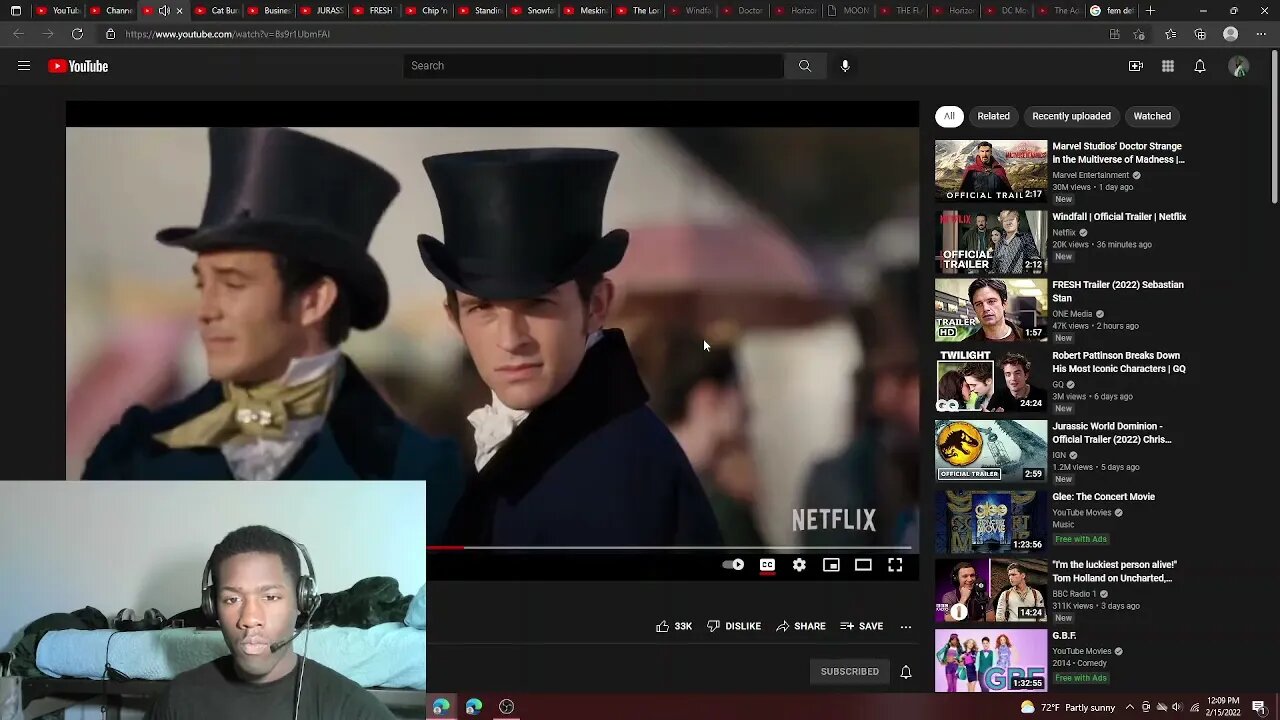The height and width of the screenshot is (720, 1280).
Task: Open the Jurassic World Dominion trailer thumbnail
Action: point(991,451)
